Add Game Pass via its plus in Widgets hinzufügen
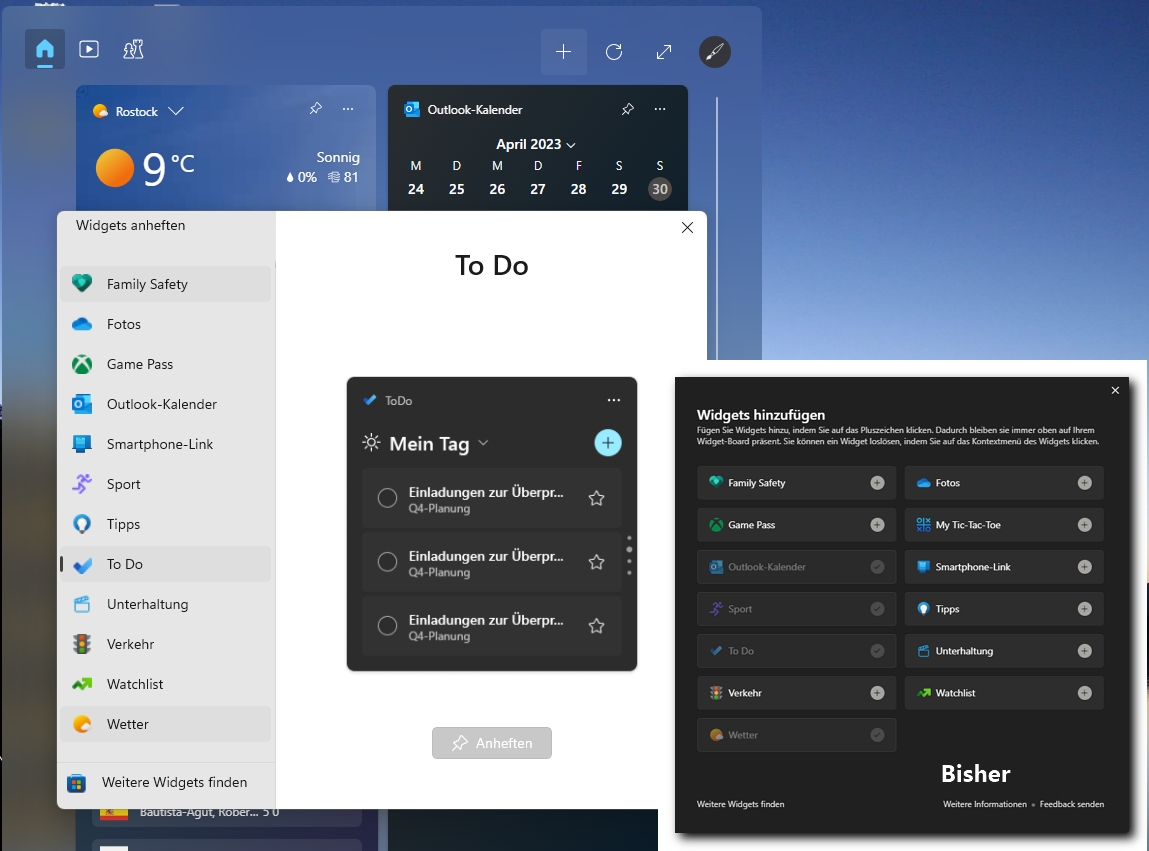The height and width of the screenshot is (851, 1149). [x=877, y=525]
